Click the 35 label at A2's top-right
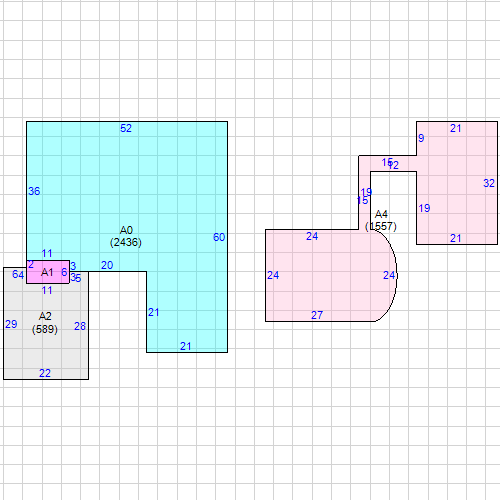 coord(76,278)
